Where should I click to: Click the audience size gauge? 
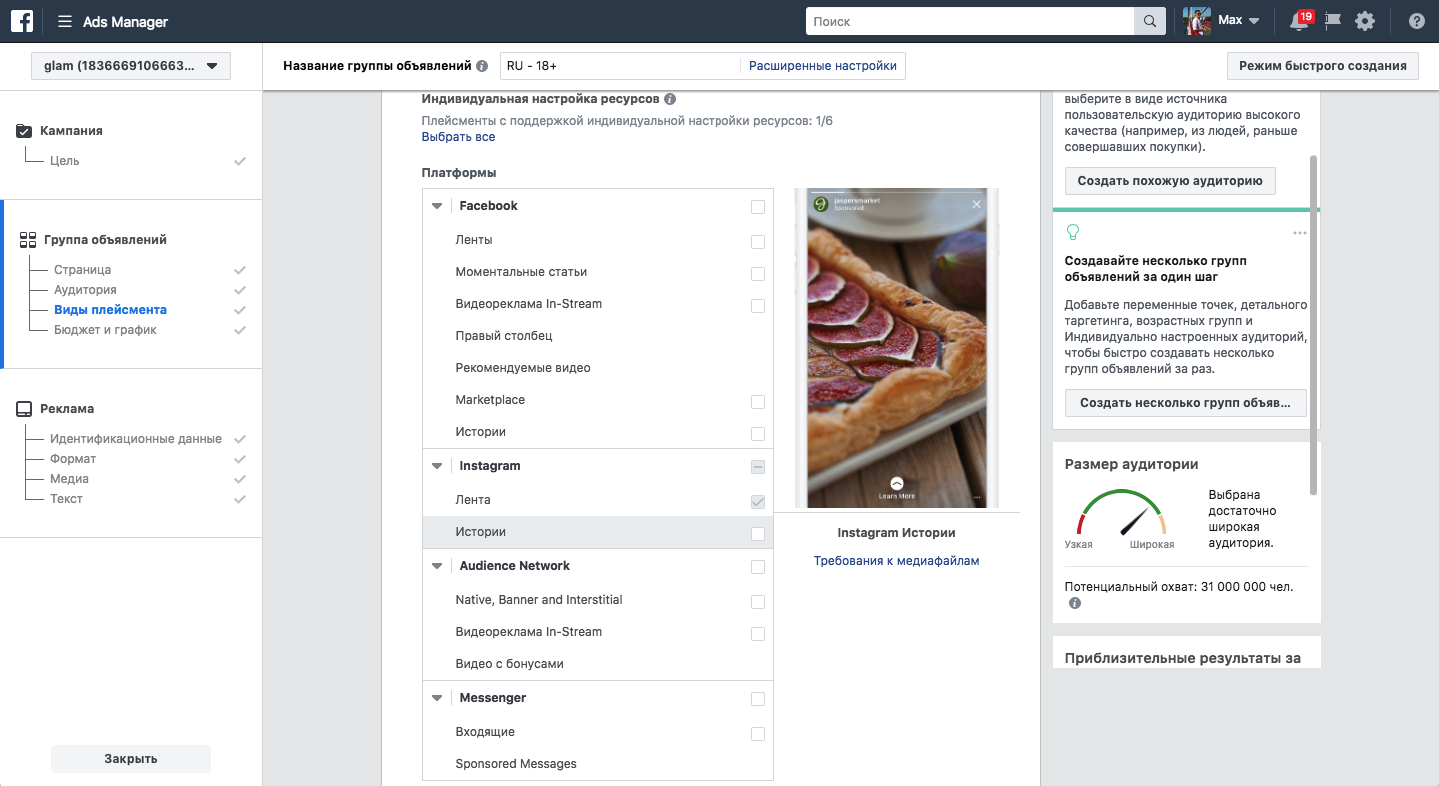1122,515
